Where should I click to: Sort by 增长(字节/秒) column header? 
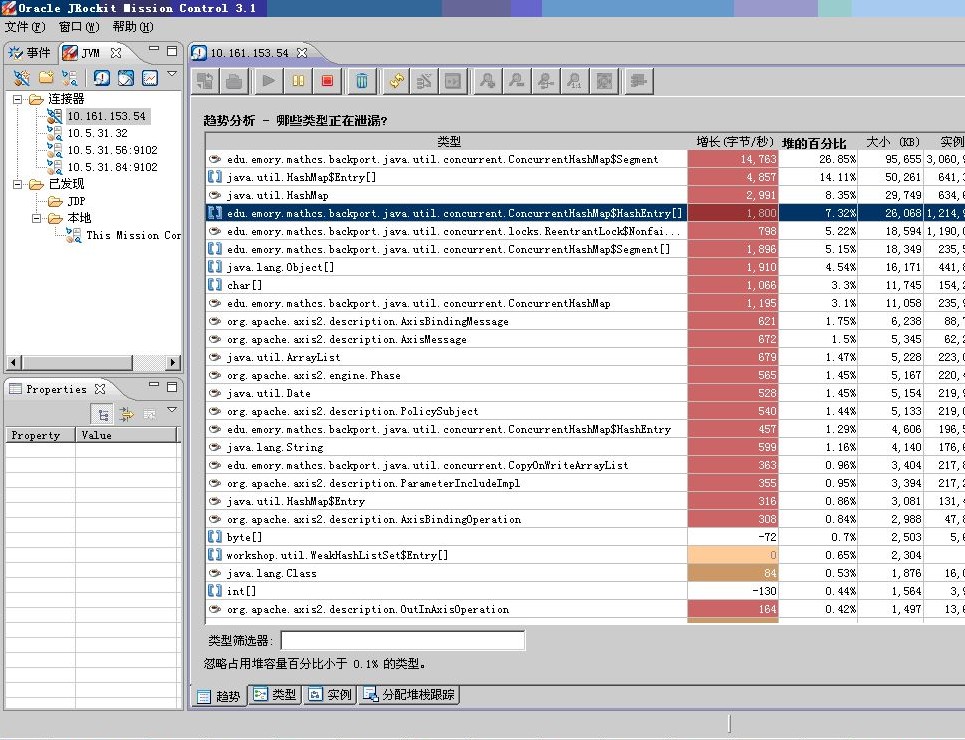coord(734,142)
